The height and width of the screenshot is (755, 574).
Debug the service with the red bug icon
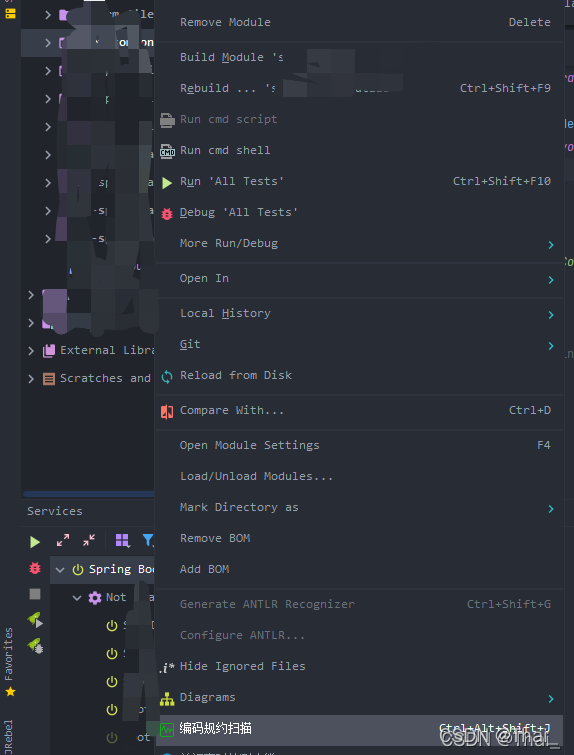point(35,568)
